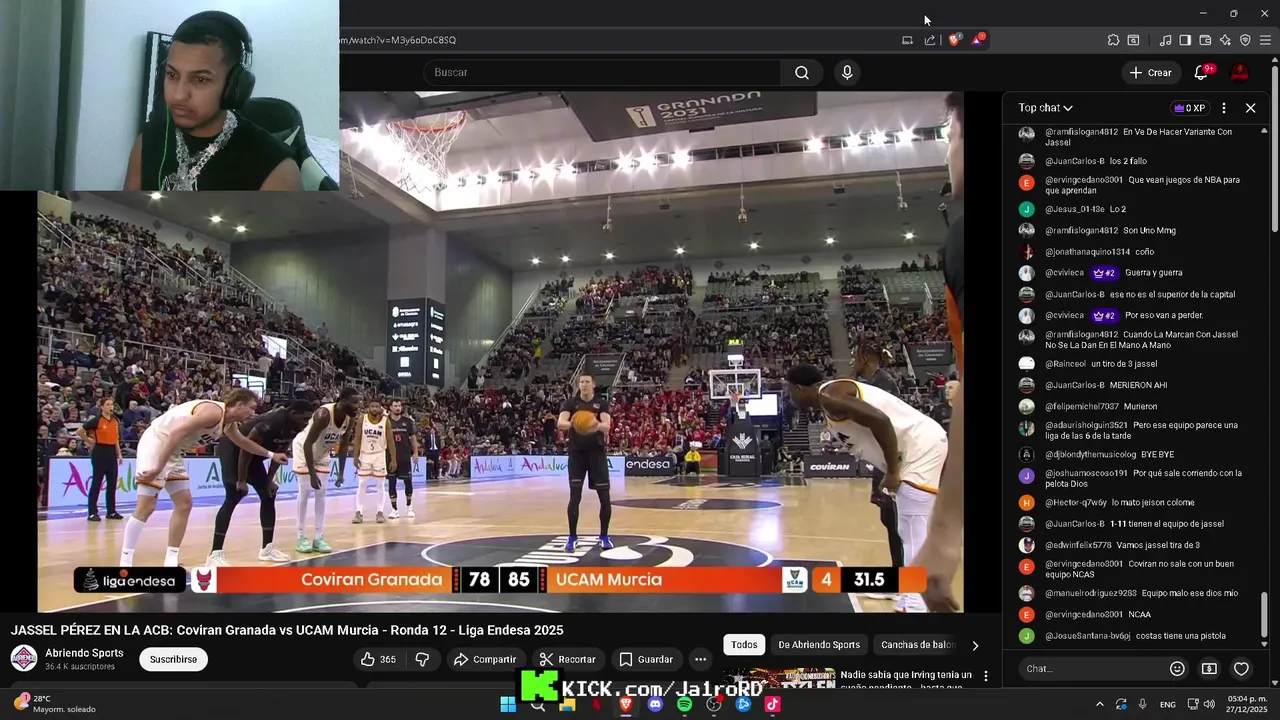
Task: Open the browser hamburger main menu
Action: pyautogui.click(x=1266, y=40)
